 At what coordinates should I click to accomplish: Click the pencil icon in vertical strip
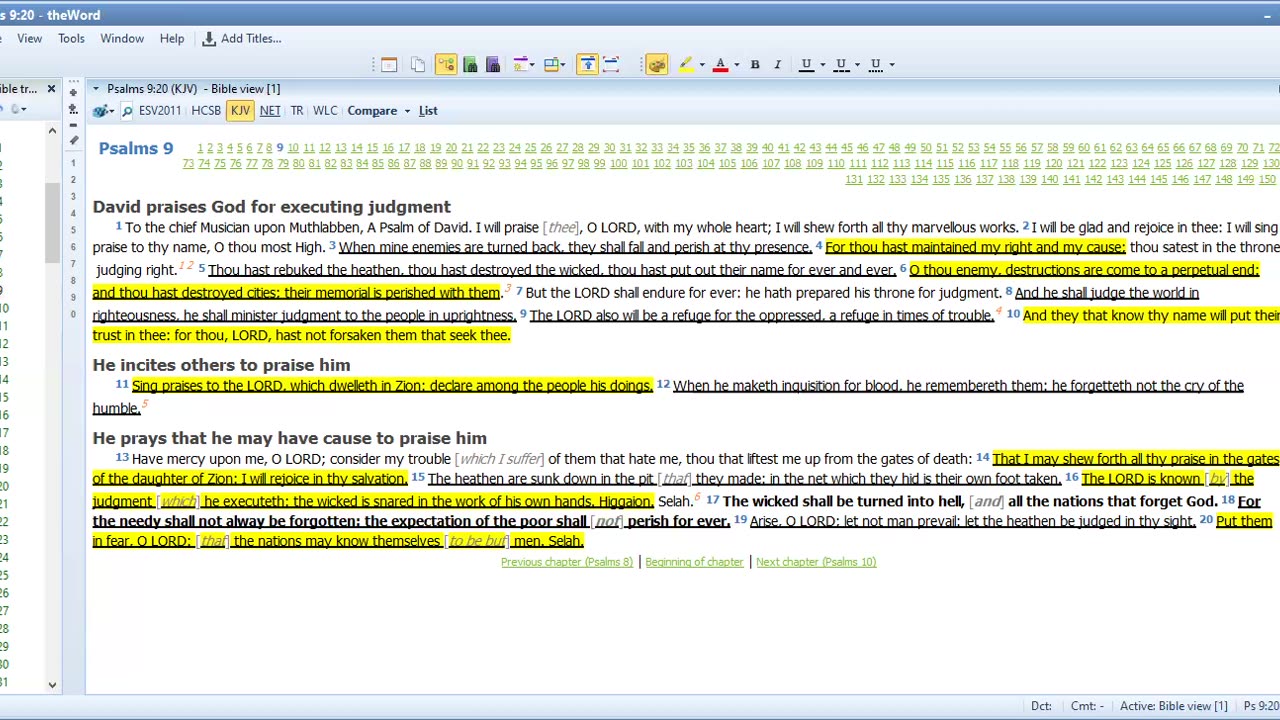[x=73, y=141]
